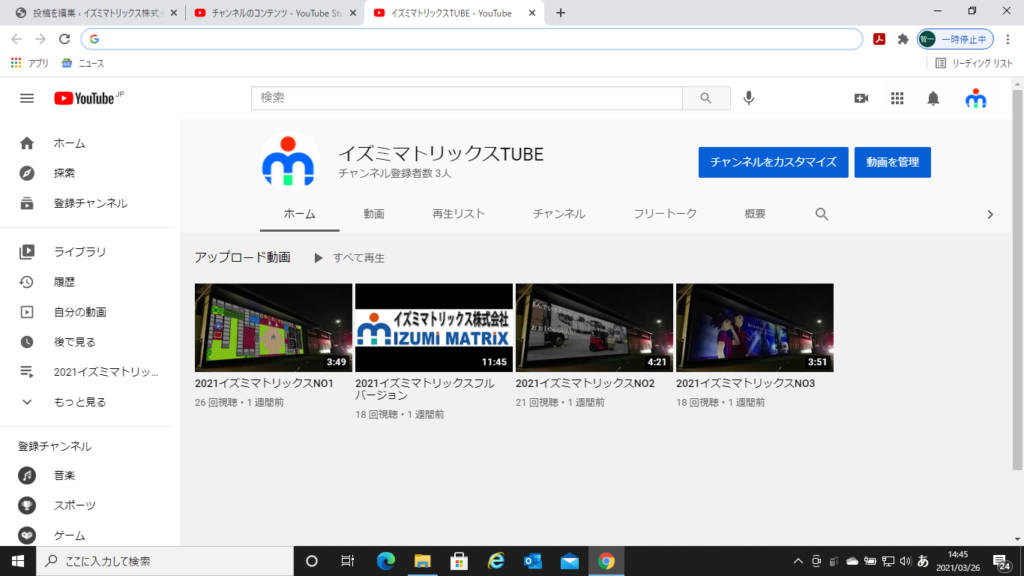
Task: Open 2021イズミマトリックスNO2 video thumbnail
Action: point(594,327)
